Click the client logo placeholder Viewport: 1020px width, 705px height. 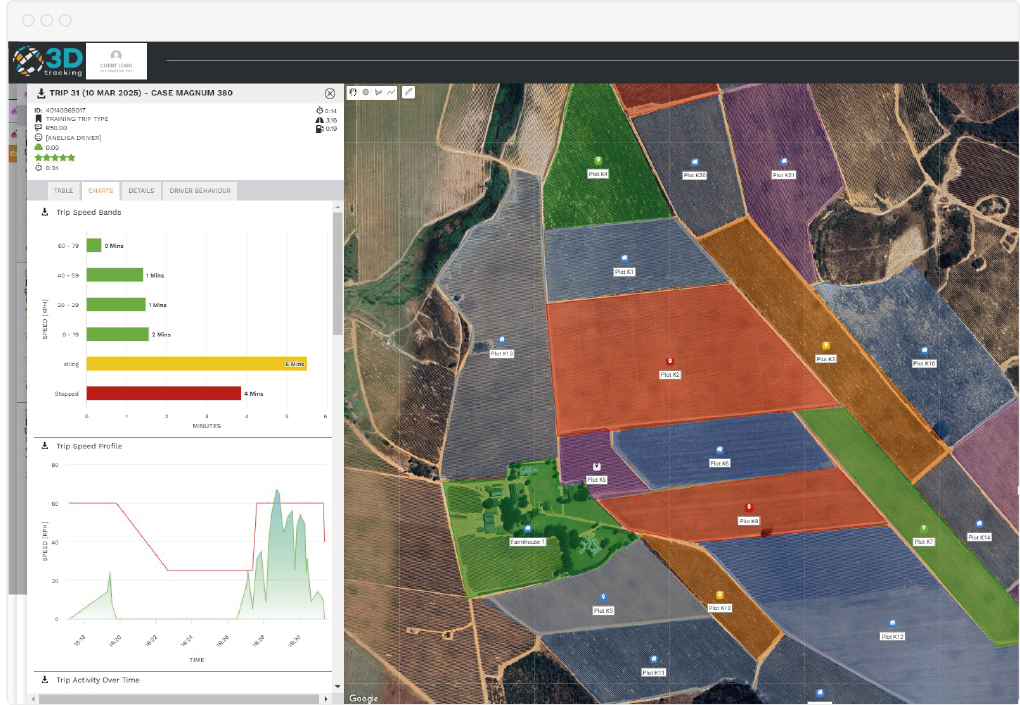116,61
